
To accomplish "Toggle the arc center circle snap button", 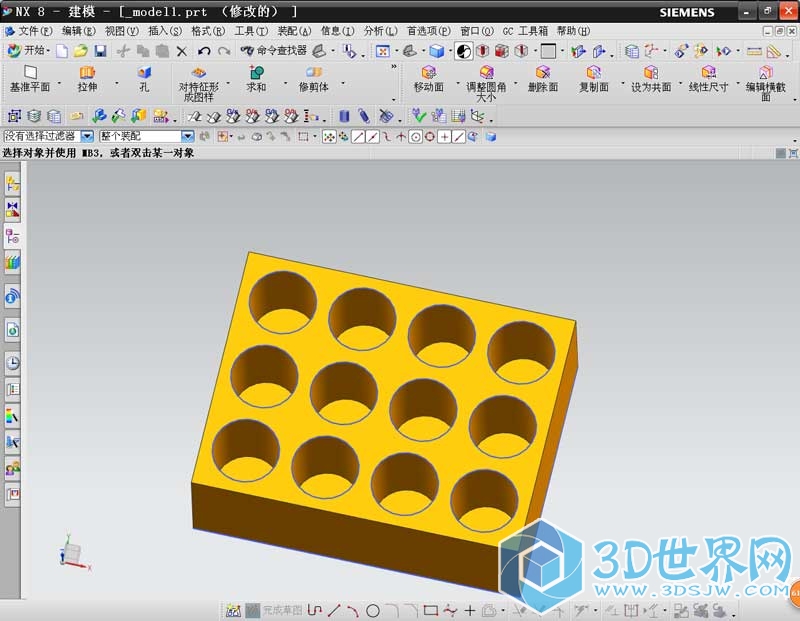I will [416, 137].
